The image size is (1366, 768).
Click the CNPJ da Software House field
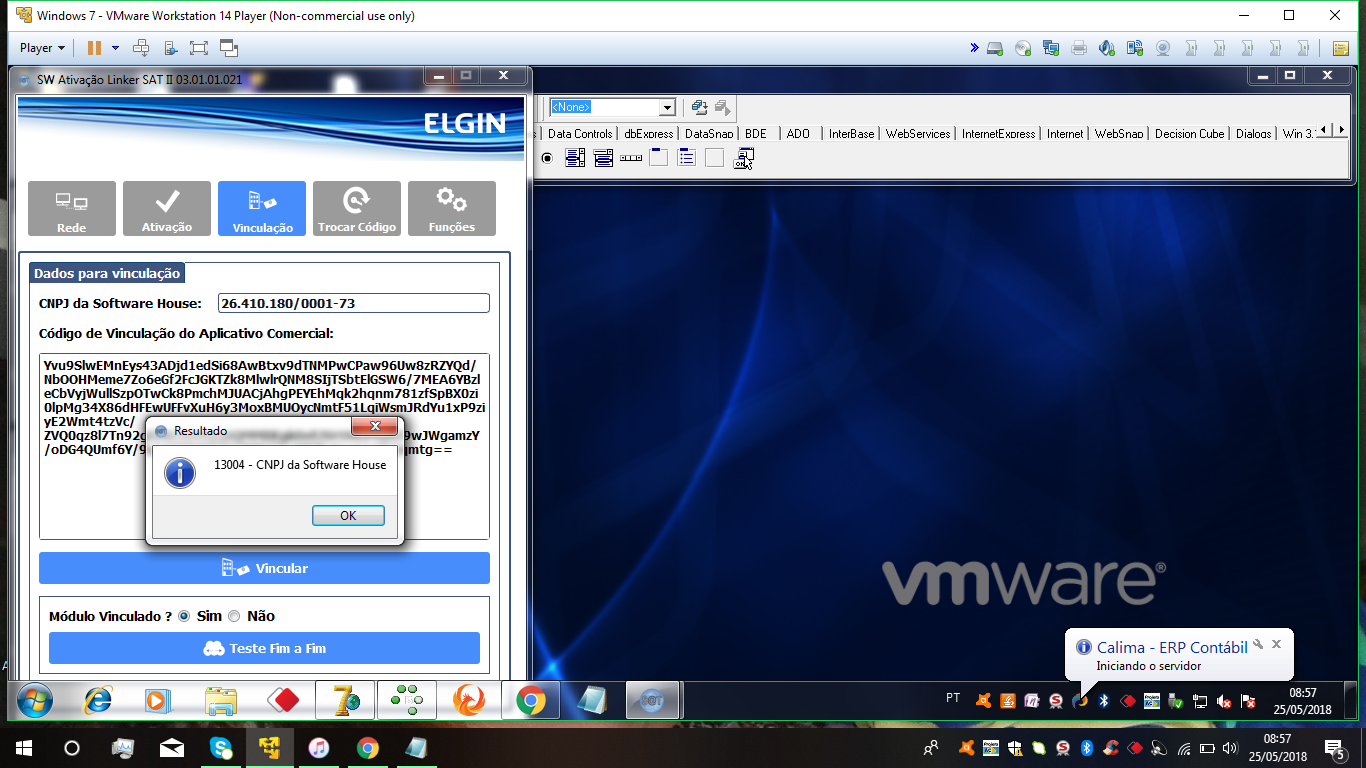point(354,303)
